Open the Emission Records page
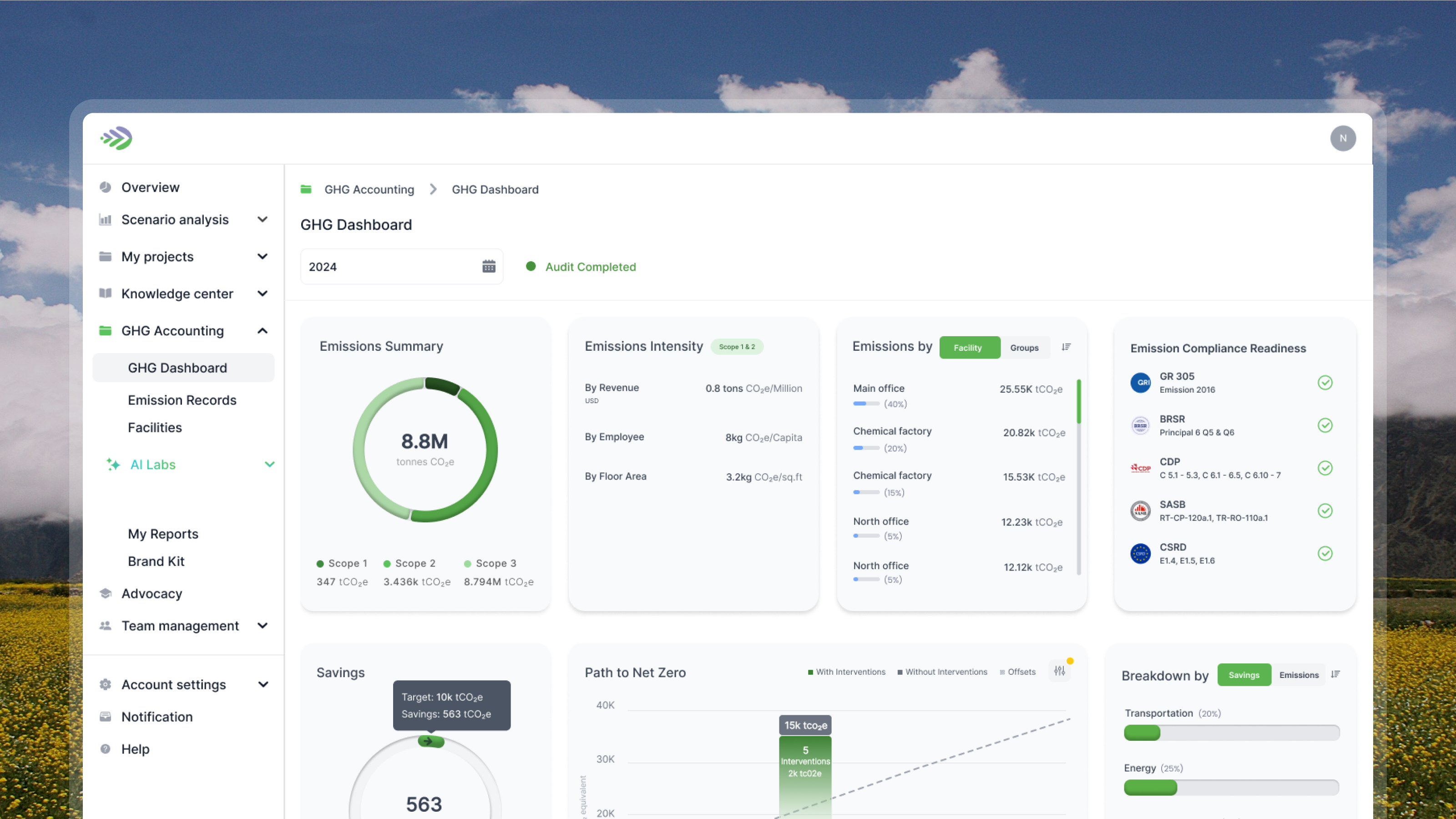The width and height of the screenshot is (1456, 819). [x=182, y=399]
